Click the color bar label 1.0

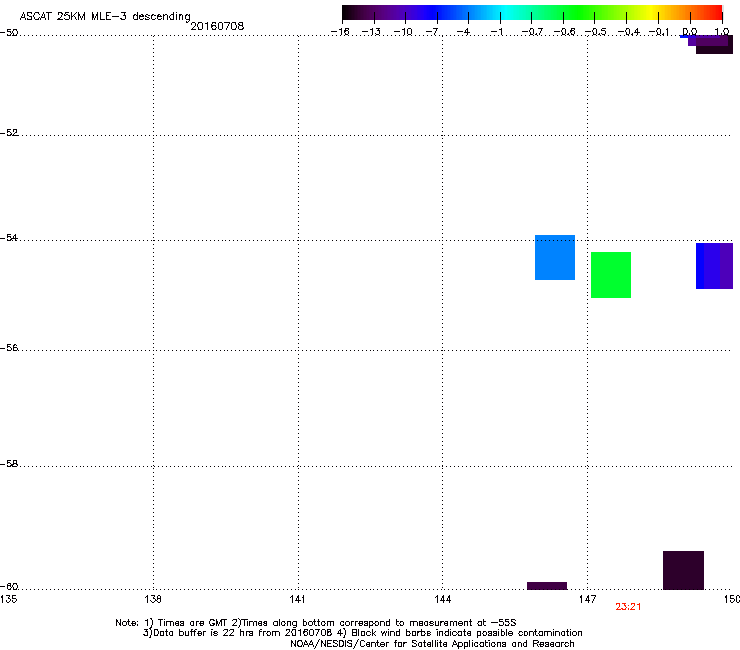pos(722,32)
